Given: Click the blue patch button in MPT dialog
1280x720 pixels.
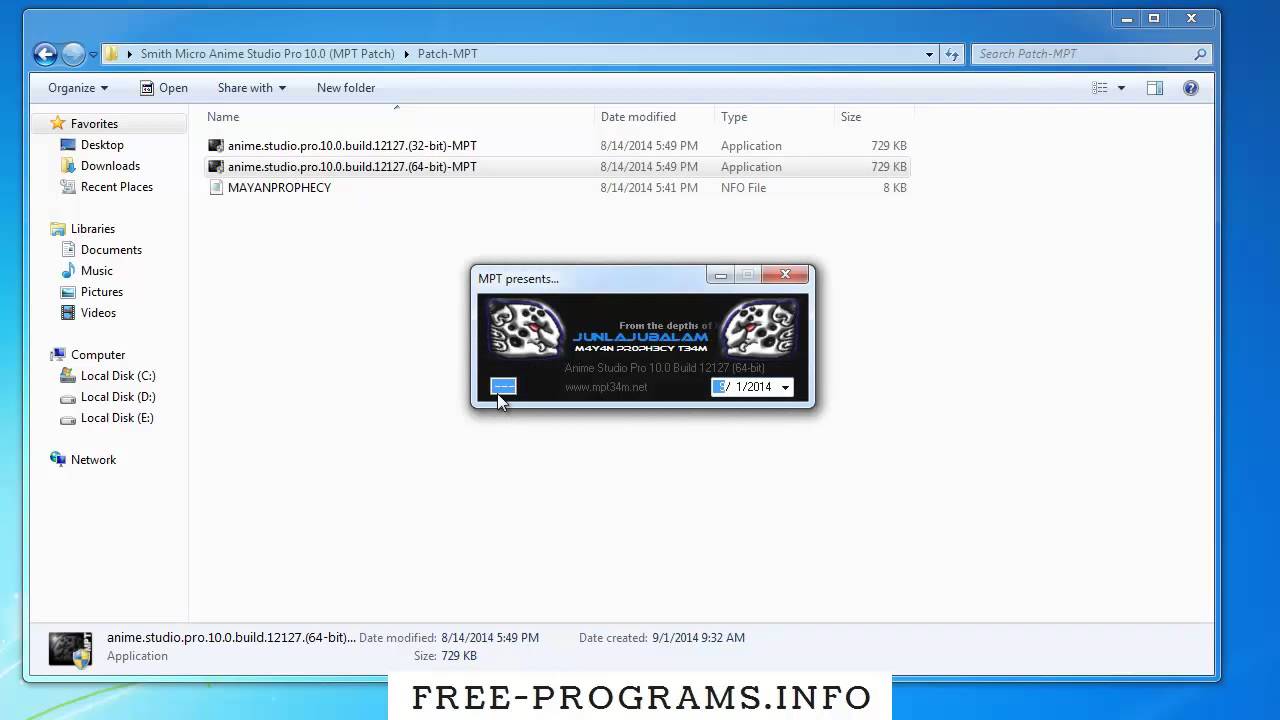Looking at the screenshot, I should [503, 387].
